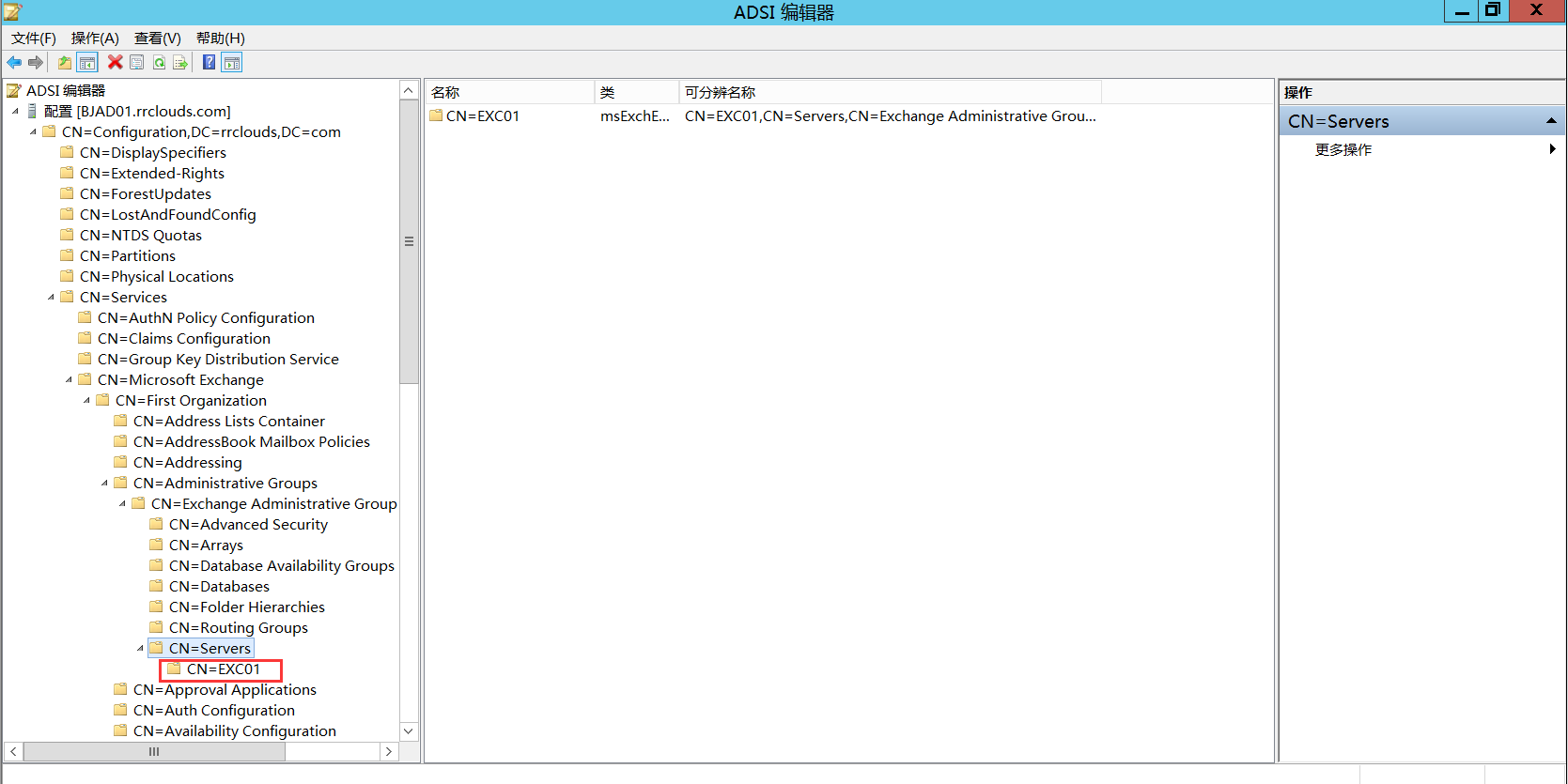Click the ADSI editor root node icon
Screen dimensions: 1568x784
point(14,90)
